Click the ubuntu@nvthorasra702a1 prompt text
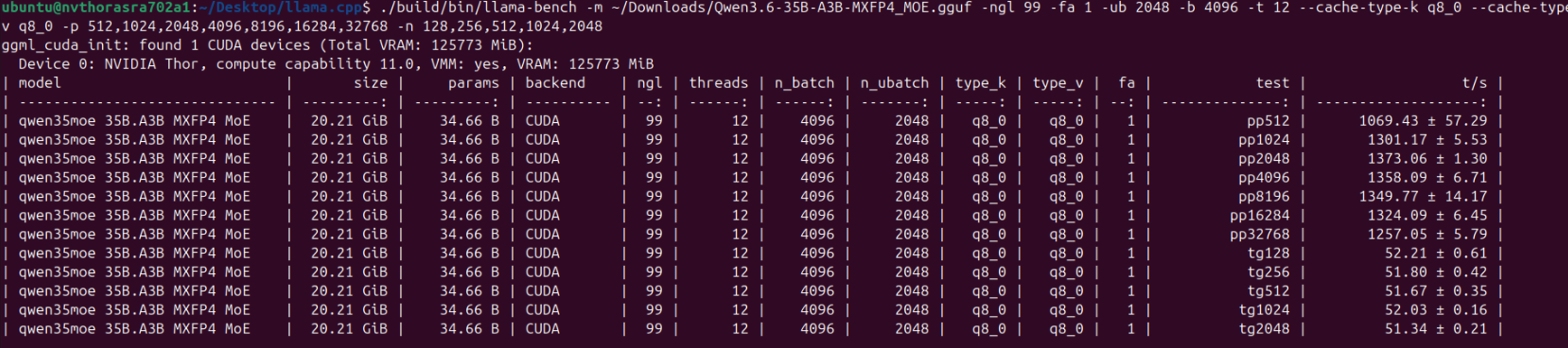The height and width of the screenshot is (348, 1568). point(96,7)
